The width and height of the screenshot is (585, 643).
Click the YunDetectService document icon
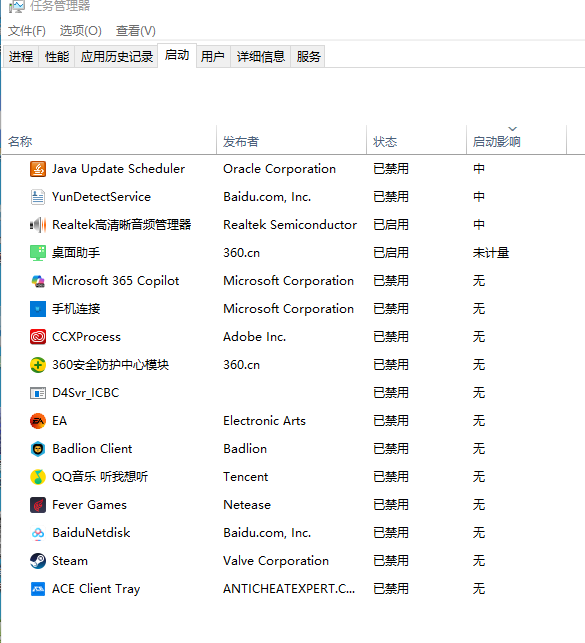point(38,197)
